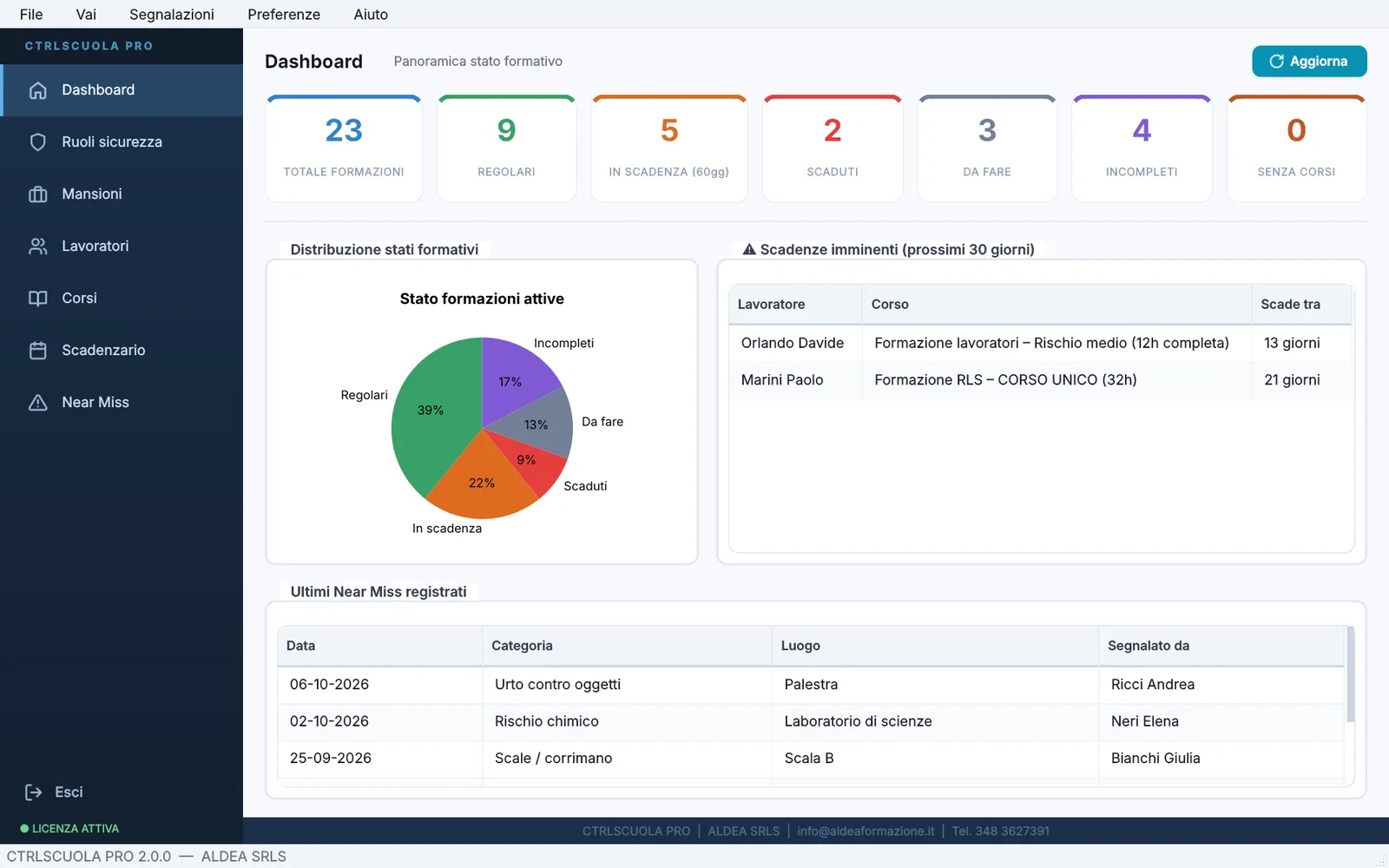Sort by the Corso column header
Screen dimensions: 1389x868
point(1057,305)
